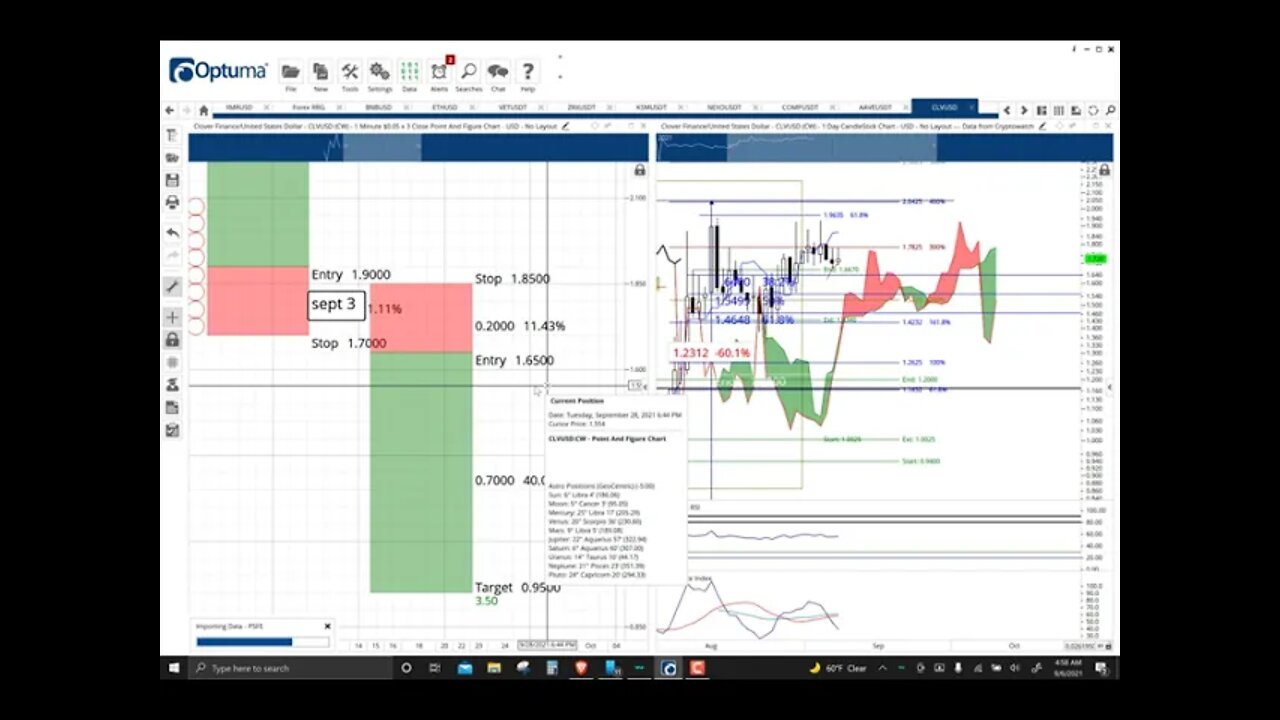Click the checklist icon at sidebar bottom
This screenshot has height=720, width=1280.
(x=172, y=430)
